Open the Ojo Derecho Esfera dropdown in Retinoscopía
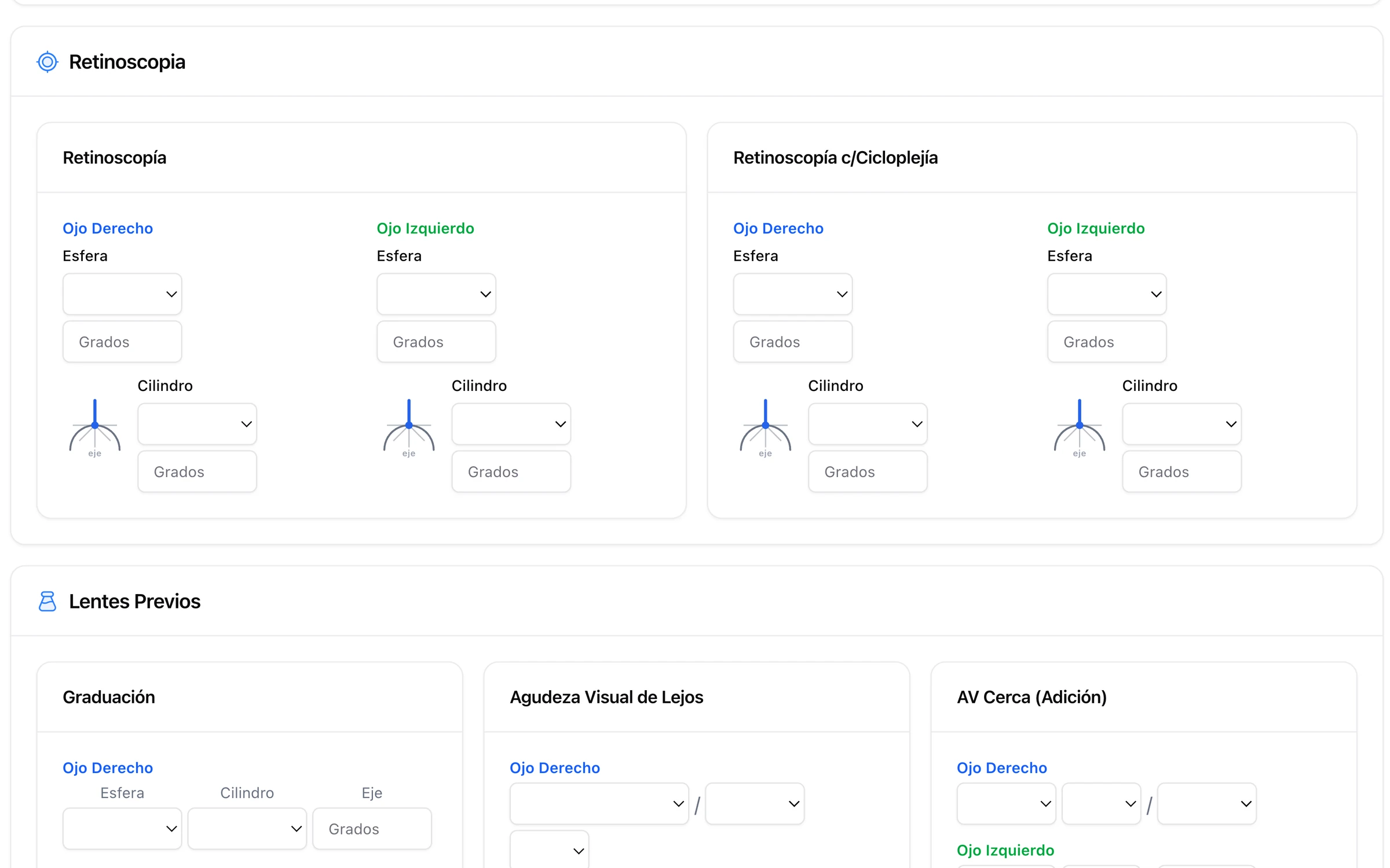 point(122,294)
